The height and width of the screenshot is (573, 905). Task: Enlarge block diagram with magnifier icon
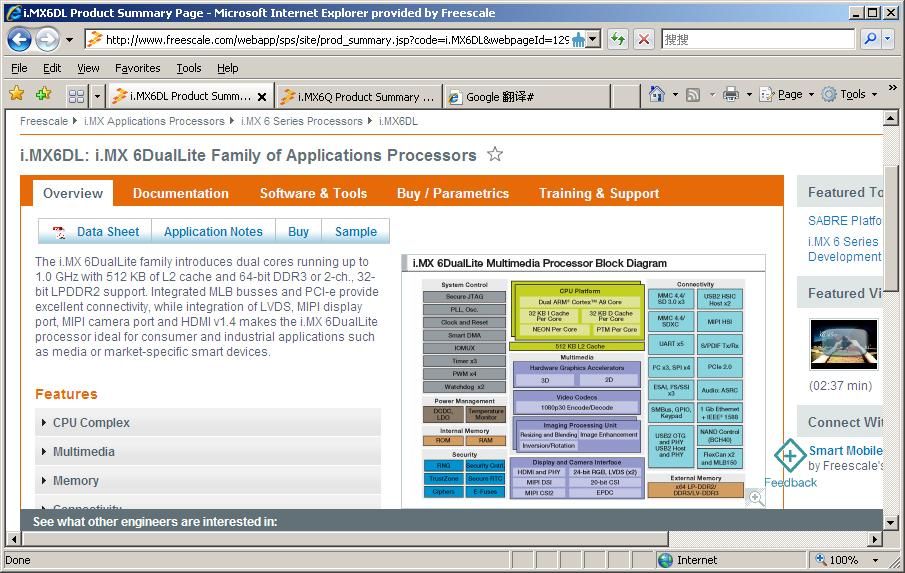click(x=756, y=497)
